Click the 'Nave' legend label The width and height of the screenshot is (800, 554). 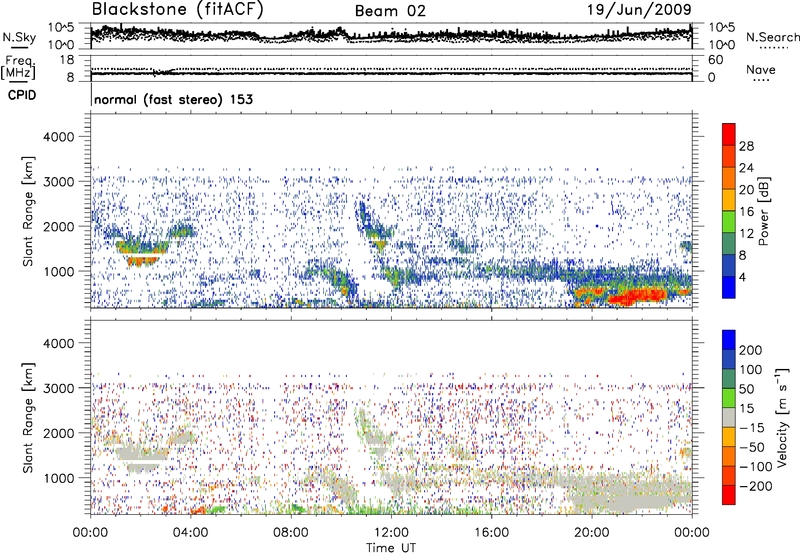[761, 70]
